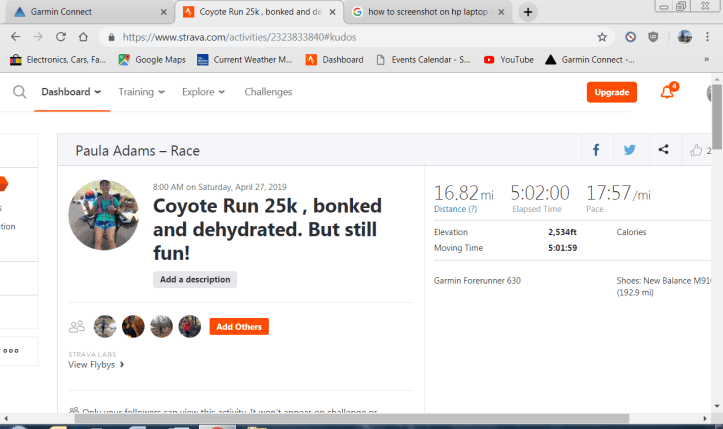The height and width of the screenshot is (429, 723).
Task: Click the share icon in activity header
Action: [x=663, y=151]
